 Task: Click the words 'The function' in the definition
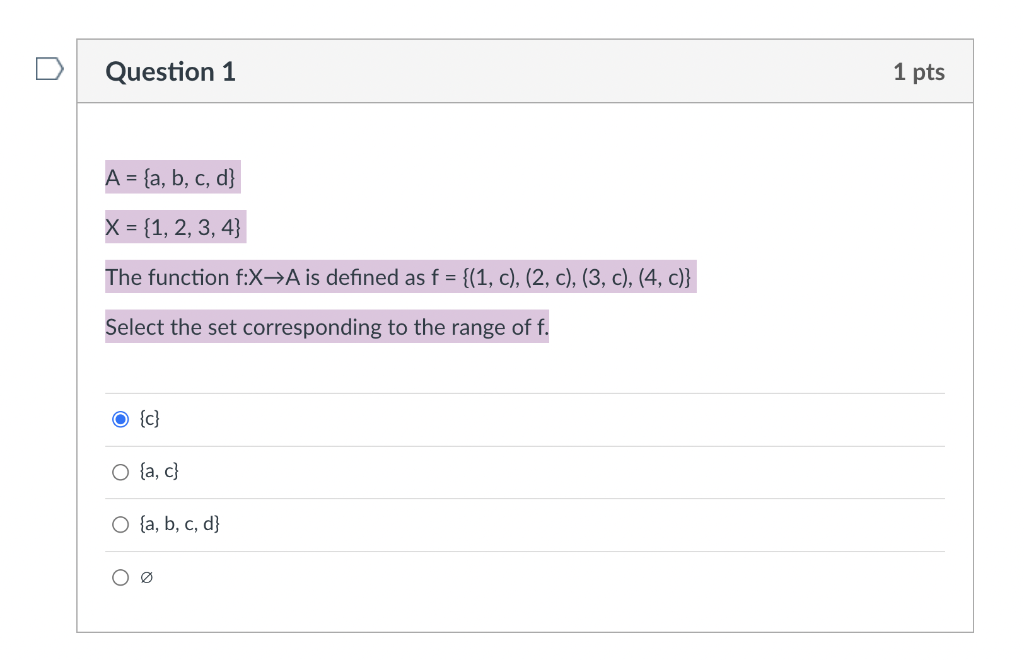[x=167, y=277]
